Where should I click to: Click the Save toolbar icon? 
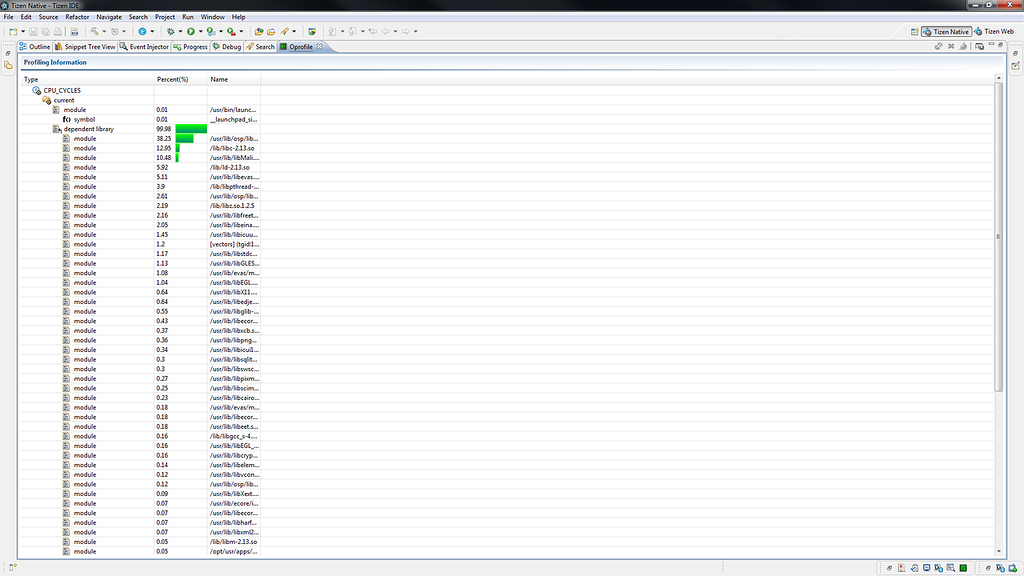tap(33, 31)
